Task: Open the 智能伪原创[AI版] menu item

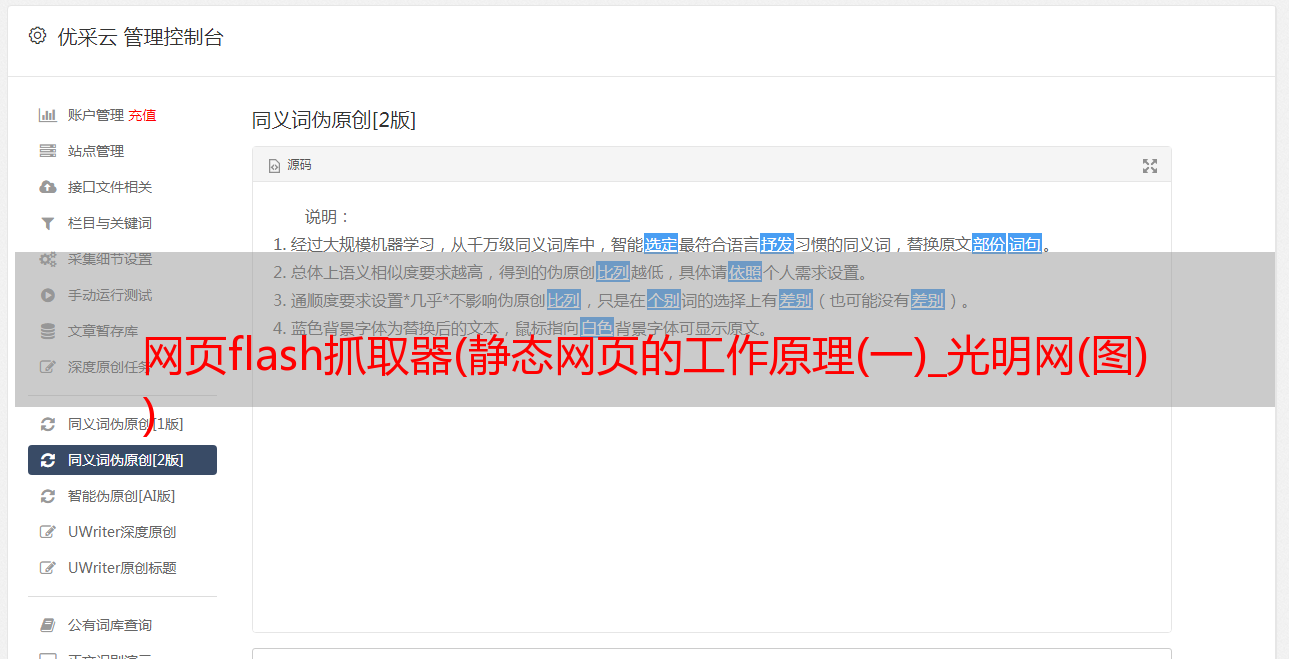Action: click(x=122, y=496)
